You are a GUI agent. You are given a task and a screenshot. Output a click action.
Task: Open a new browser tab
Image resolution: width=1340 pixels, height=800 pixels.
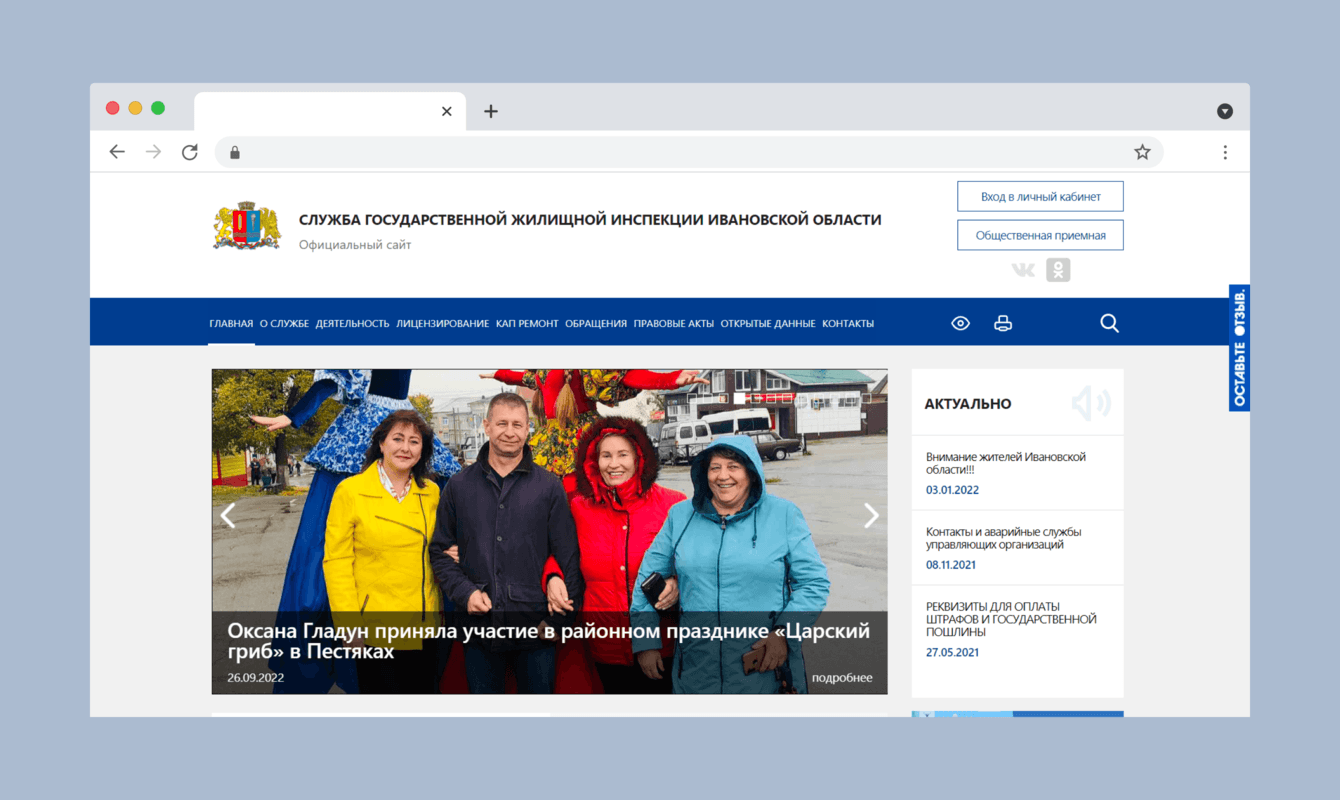[490, 111]
